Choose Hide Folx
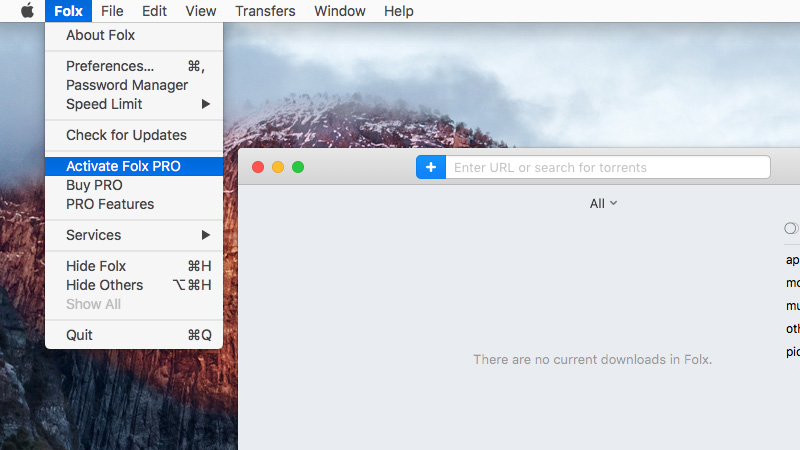Screen dimensions: 800x450 (x=134, y=266)
